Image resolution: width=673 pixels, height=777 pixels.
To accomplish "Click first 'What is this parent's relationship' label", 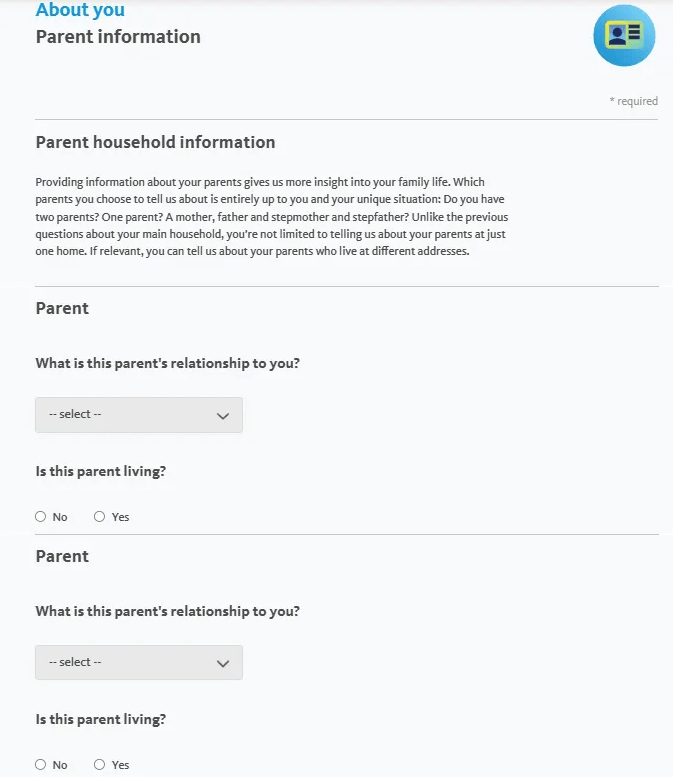I will pos(168,363).
